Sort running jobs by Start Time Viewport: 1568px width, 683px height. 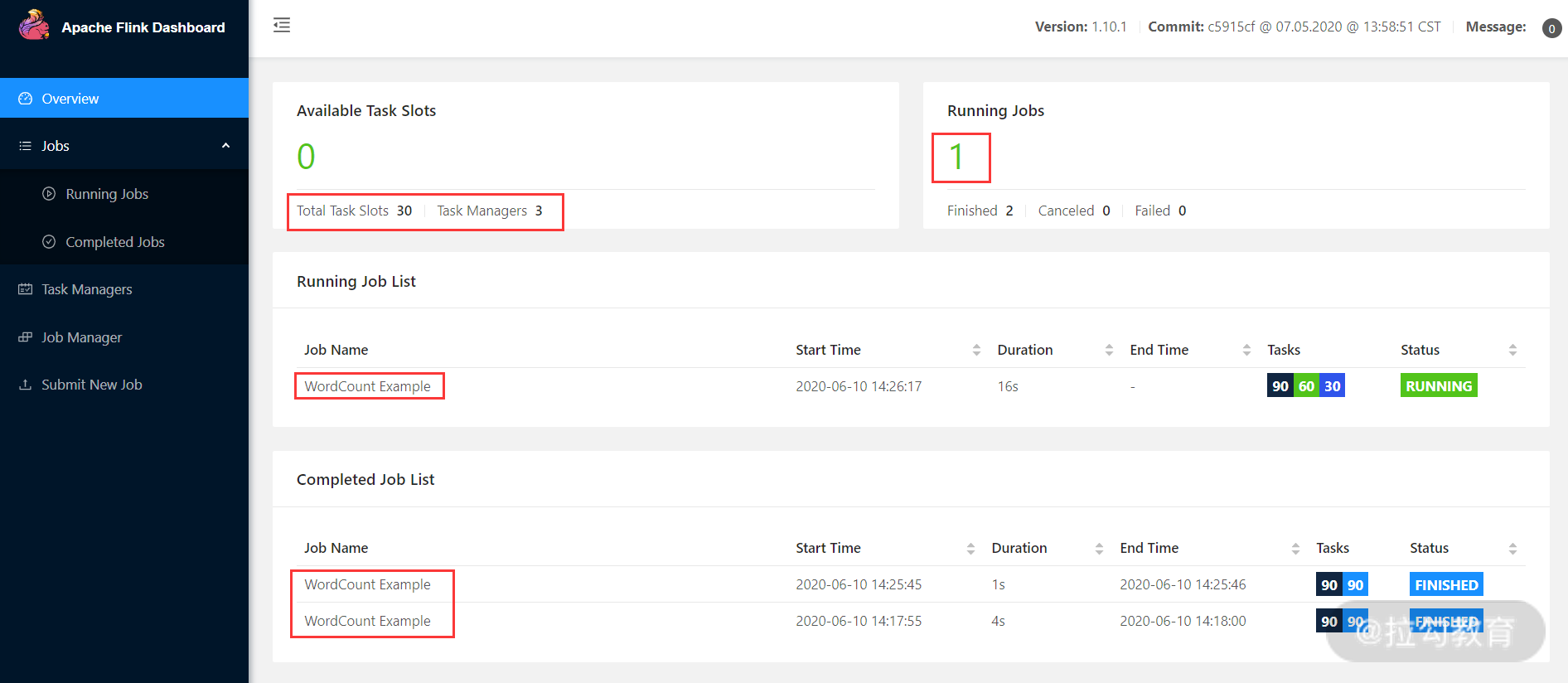click(976, 350)
